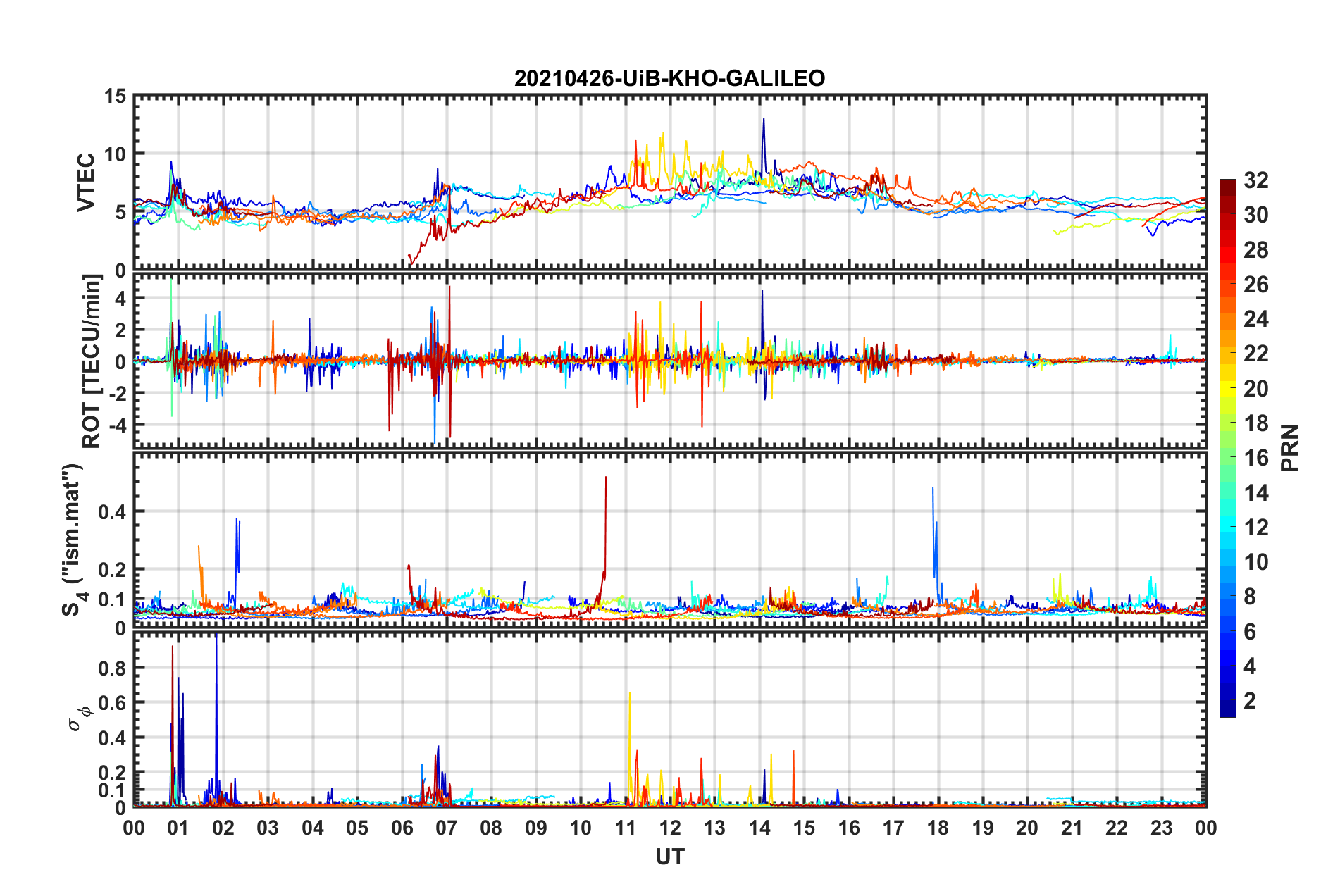Click ROT axis tick label -4

coord(116,426)
